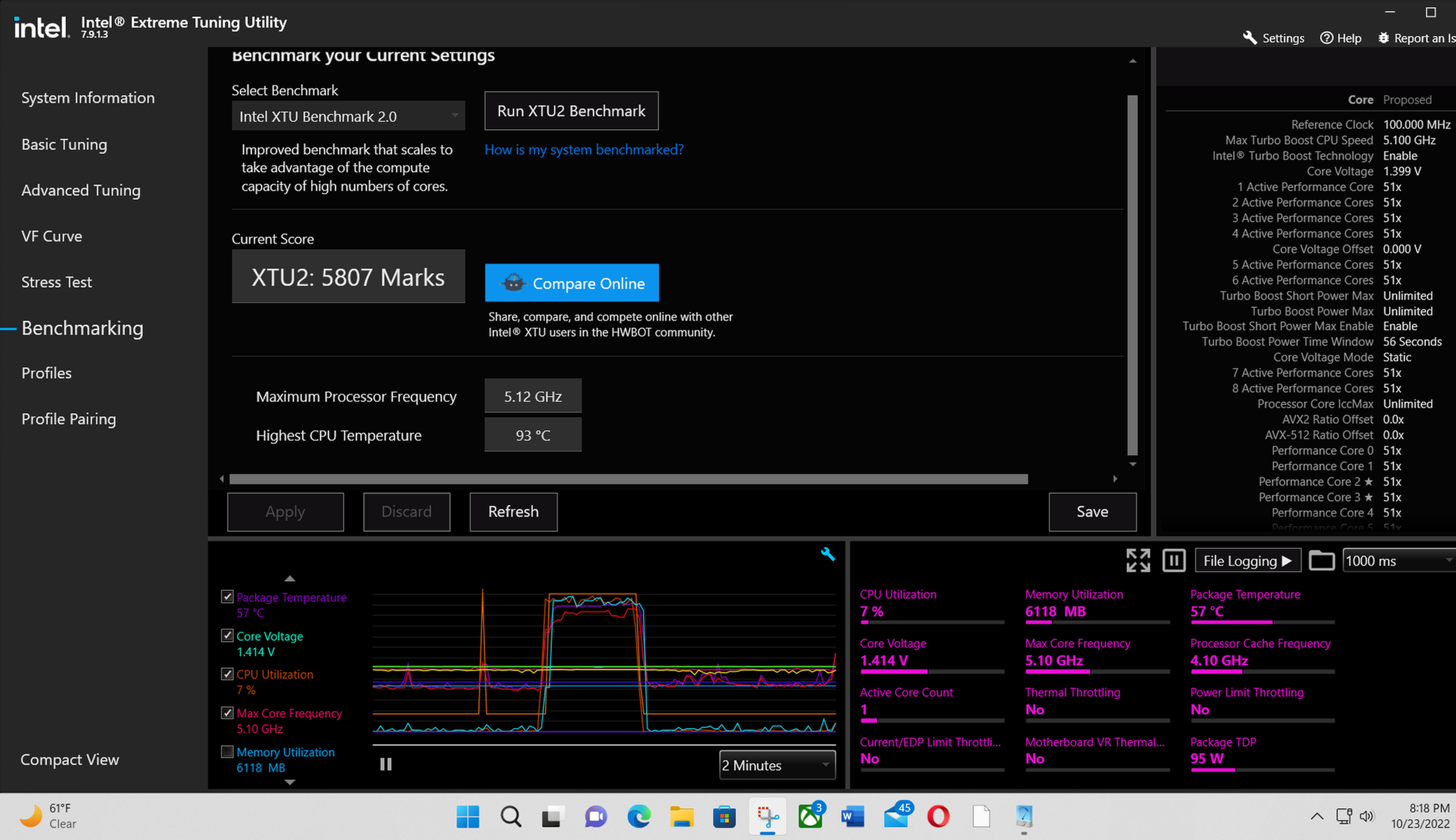This screenshot has width=1456, height=840.
Task: Click Run XTU2 Benchmark button
Action: [x=571, y=111]
